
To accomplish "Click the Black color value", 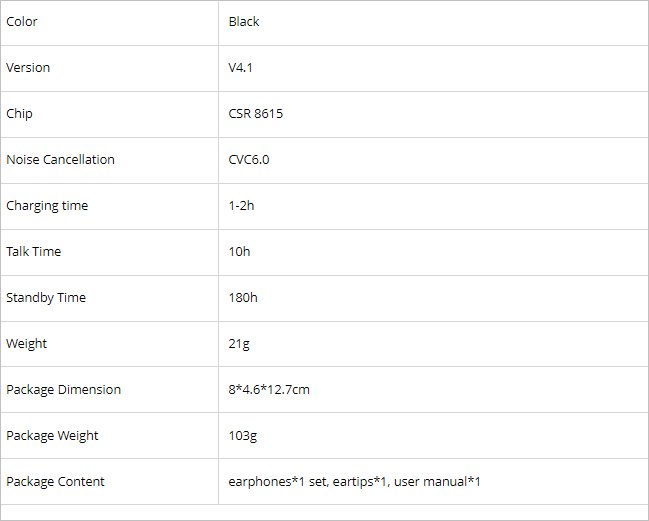I will coord(244,22).
